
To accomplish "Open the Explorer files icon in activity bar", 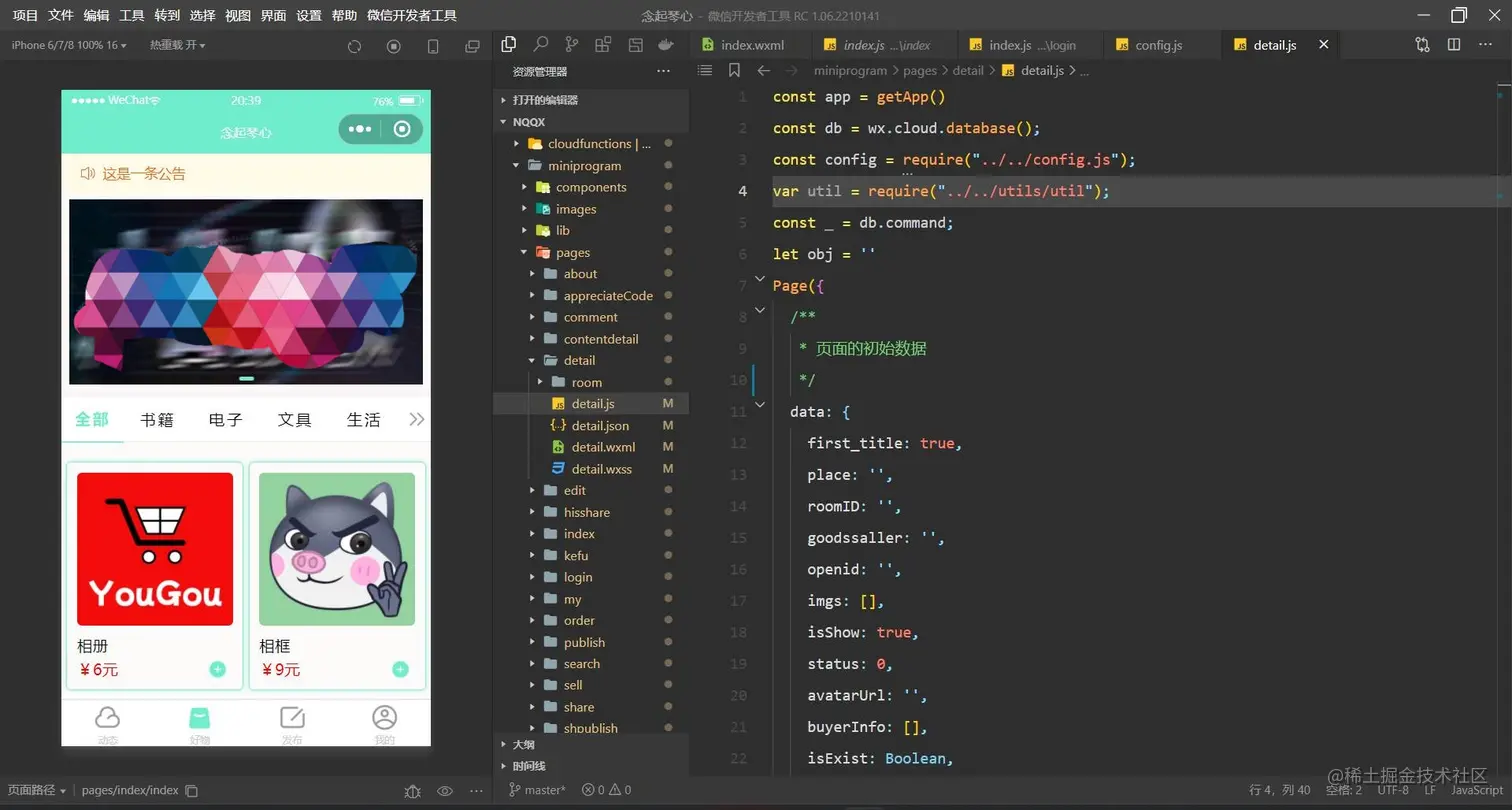I will pos(508,44).
